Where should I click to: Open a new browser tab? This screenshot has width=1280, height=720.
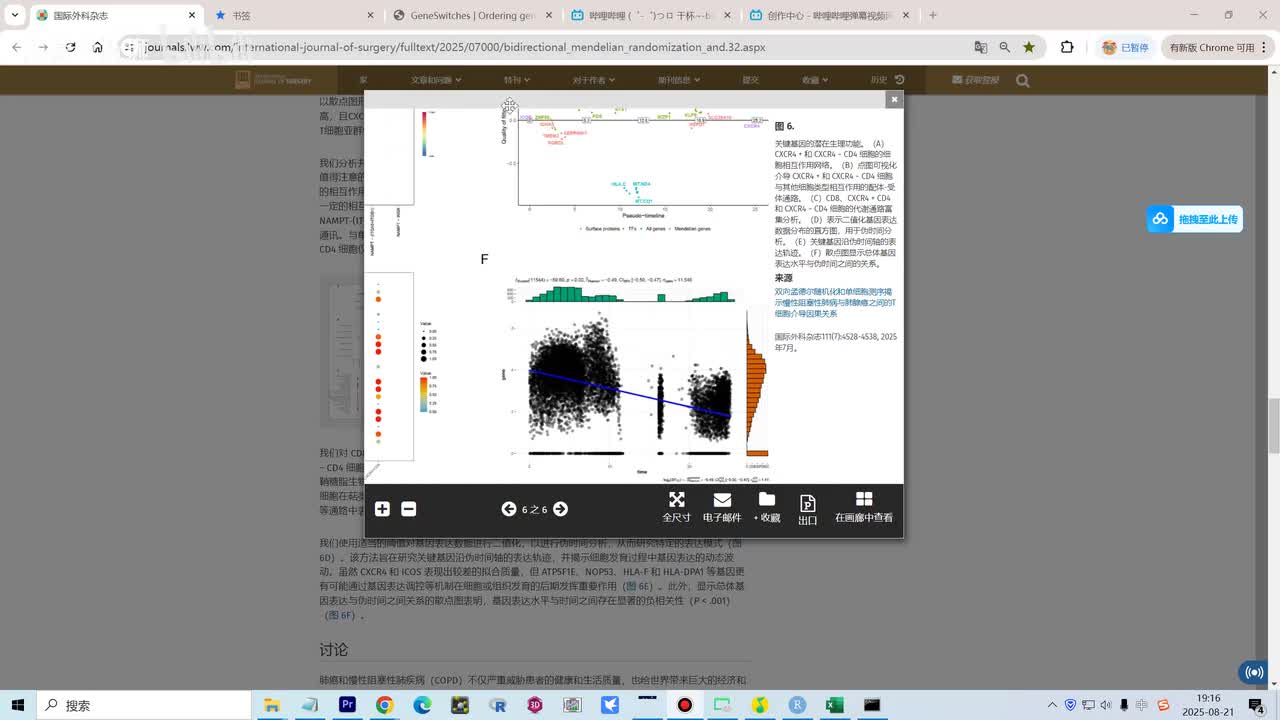point(933,16)
